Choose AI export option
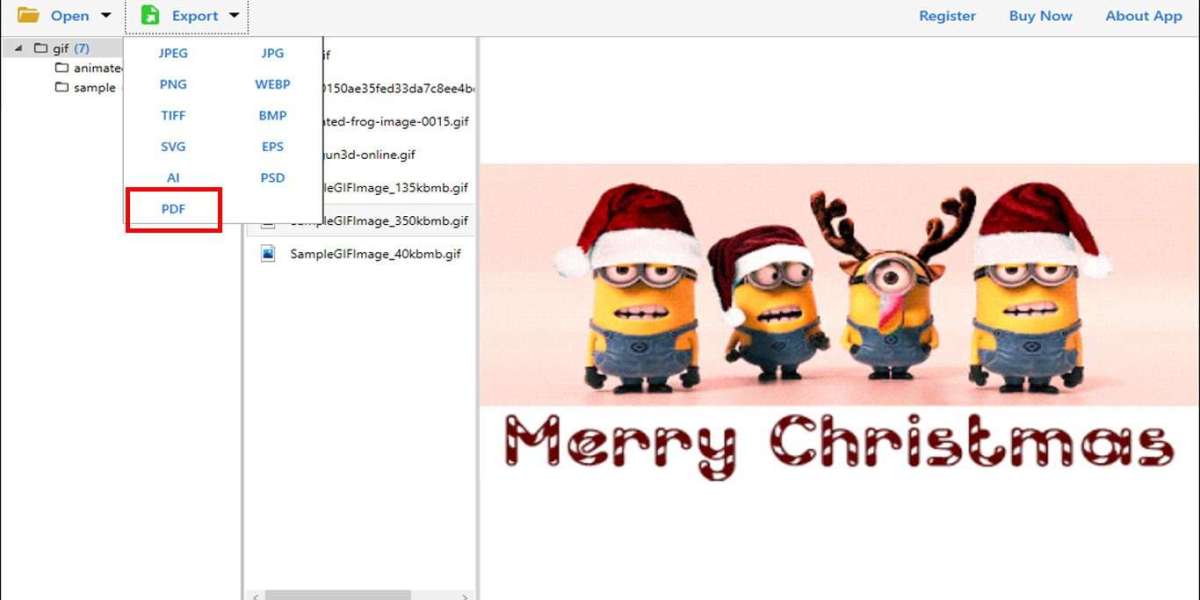 point(173,177)
